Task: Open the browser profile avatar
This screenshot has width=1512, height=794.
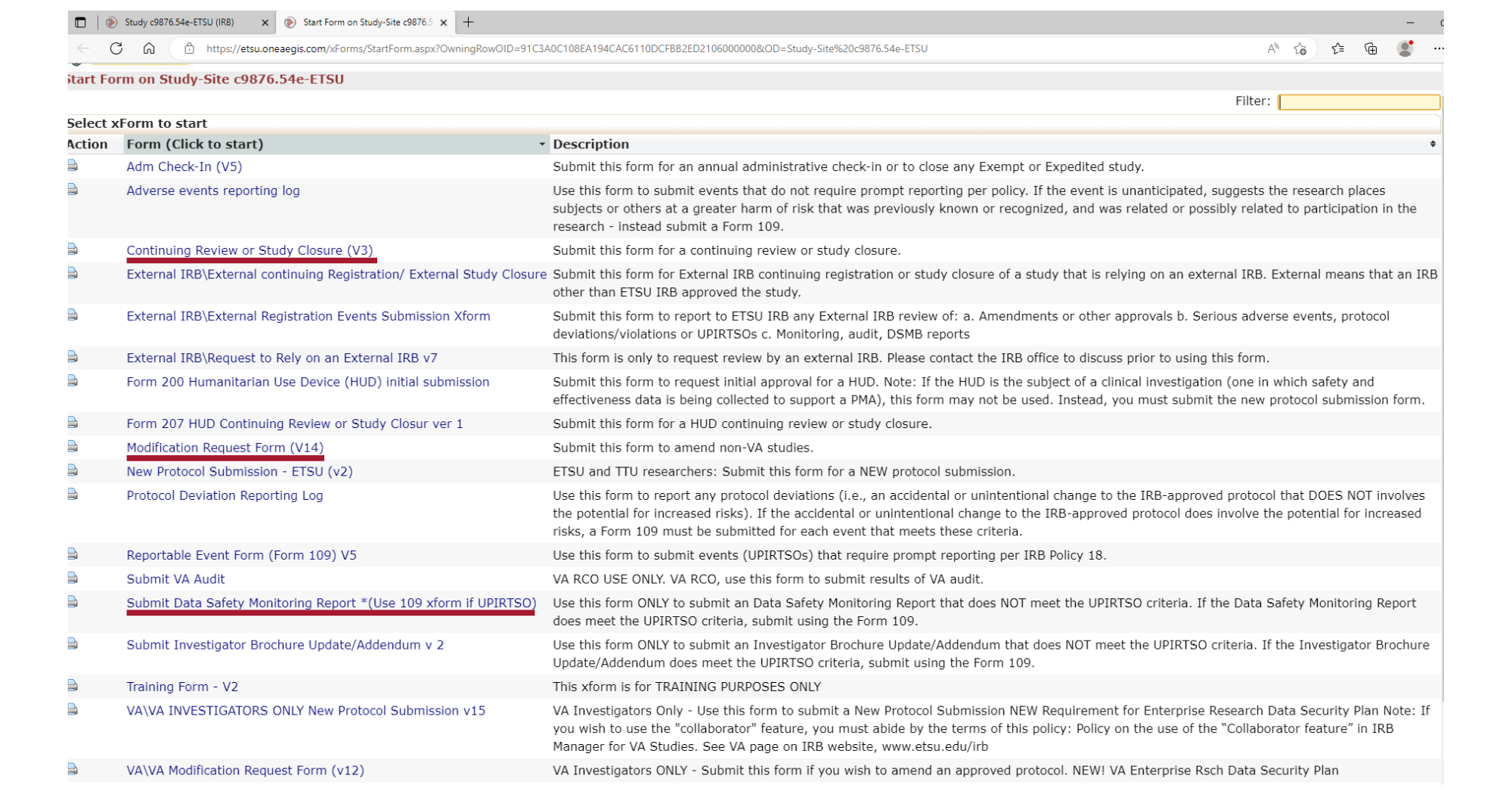Action: [1405, 48]
